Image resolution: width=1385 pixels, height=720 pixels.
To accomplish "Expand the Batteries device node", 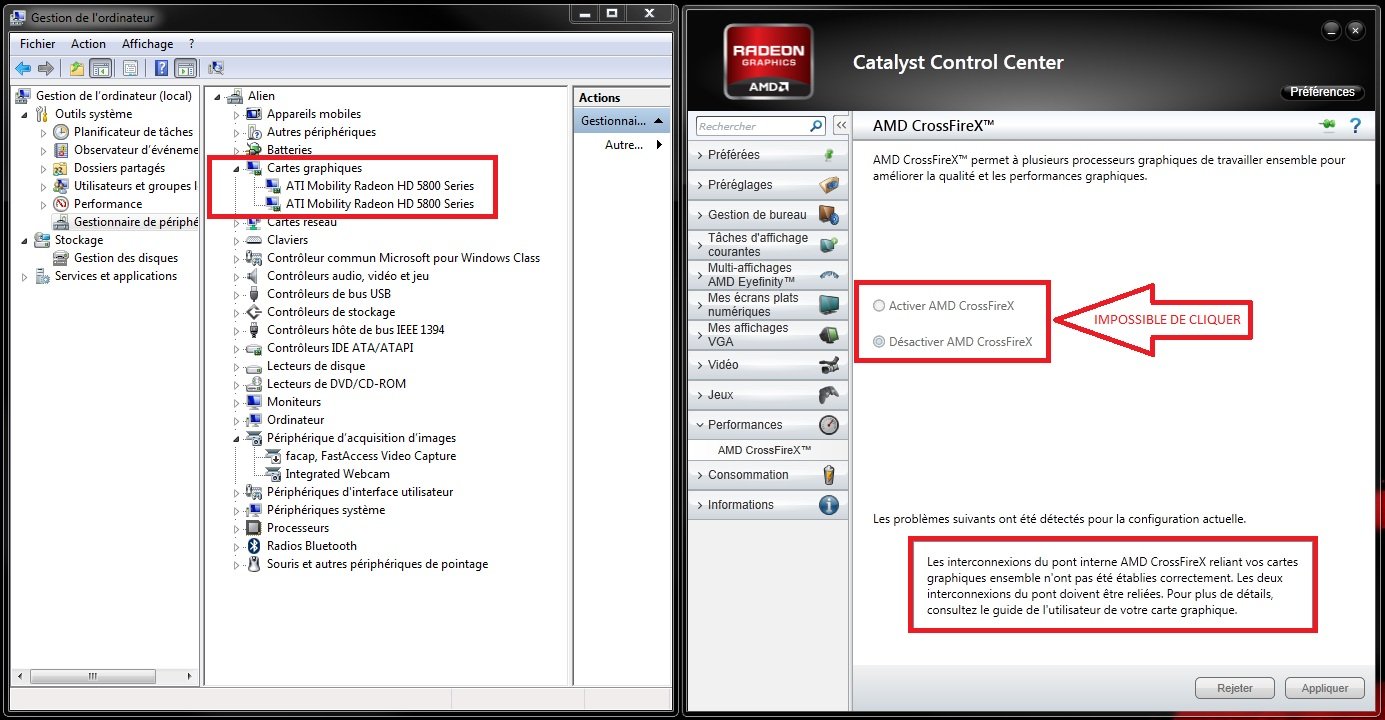I will click(x=237, y=151).
